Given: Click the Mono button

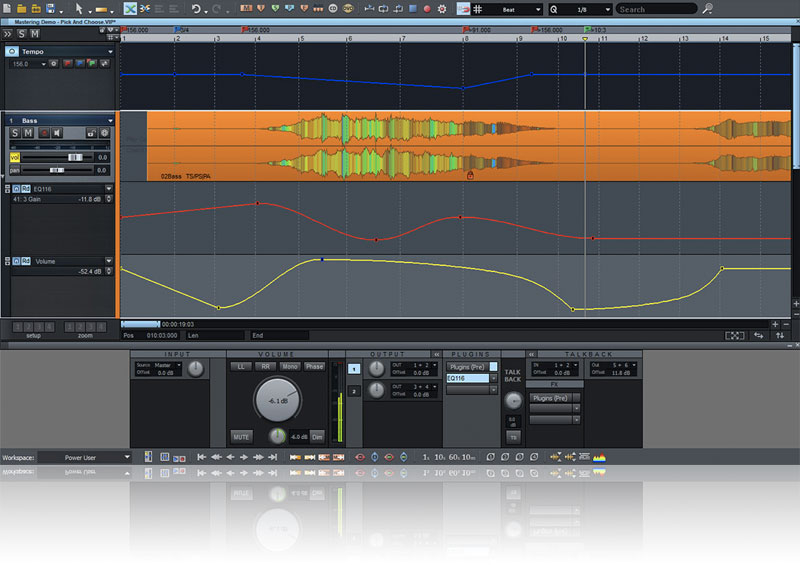Looking at the screenshot, I should (x=290, y=366).
